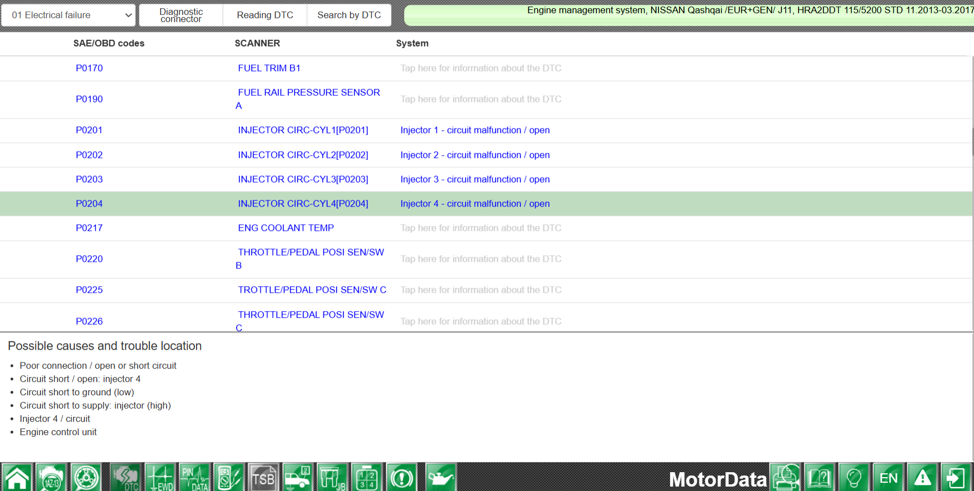Open the EWD wiring diagrams icon
Image resolution: width=974 pixels, height=491 pixels.
pos(161,477)
